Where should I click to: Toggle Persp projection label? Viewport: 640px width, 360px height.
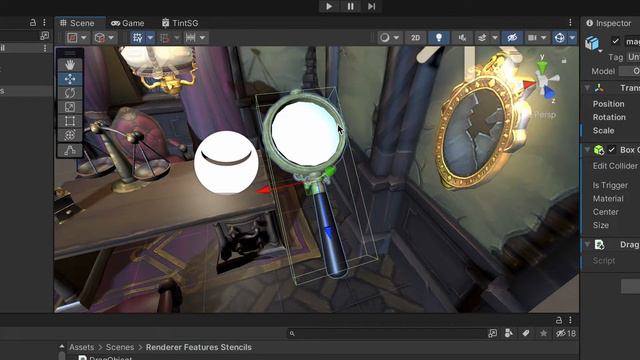[545, 115]
